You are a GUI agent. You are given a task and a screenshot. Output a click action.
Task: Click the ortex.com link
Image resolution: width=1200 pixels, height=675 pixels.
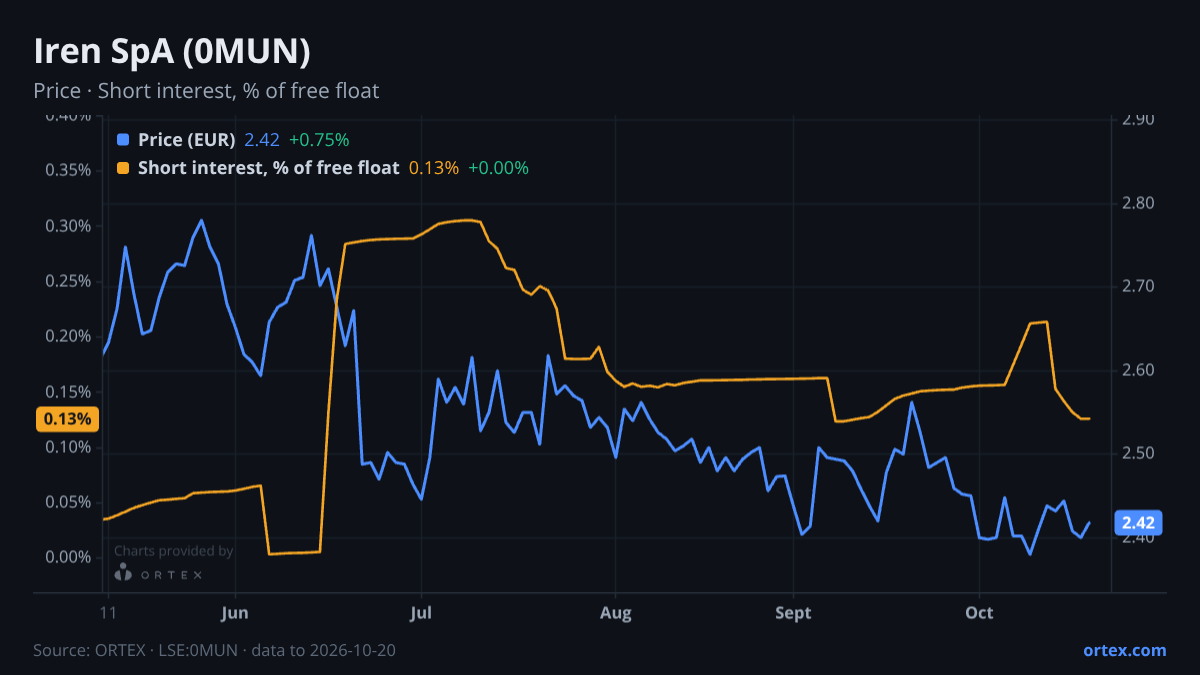pyautogui.click(x=1124, y=650)
